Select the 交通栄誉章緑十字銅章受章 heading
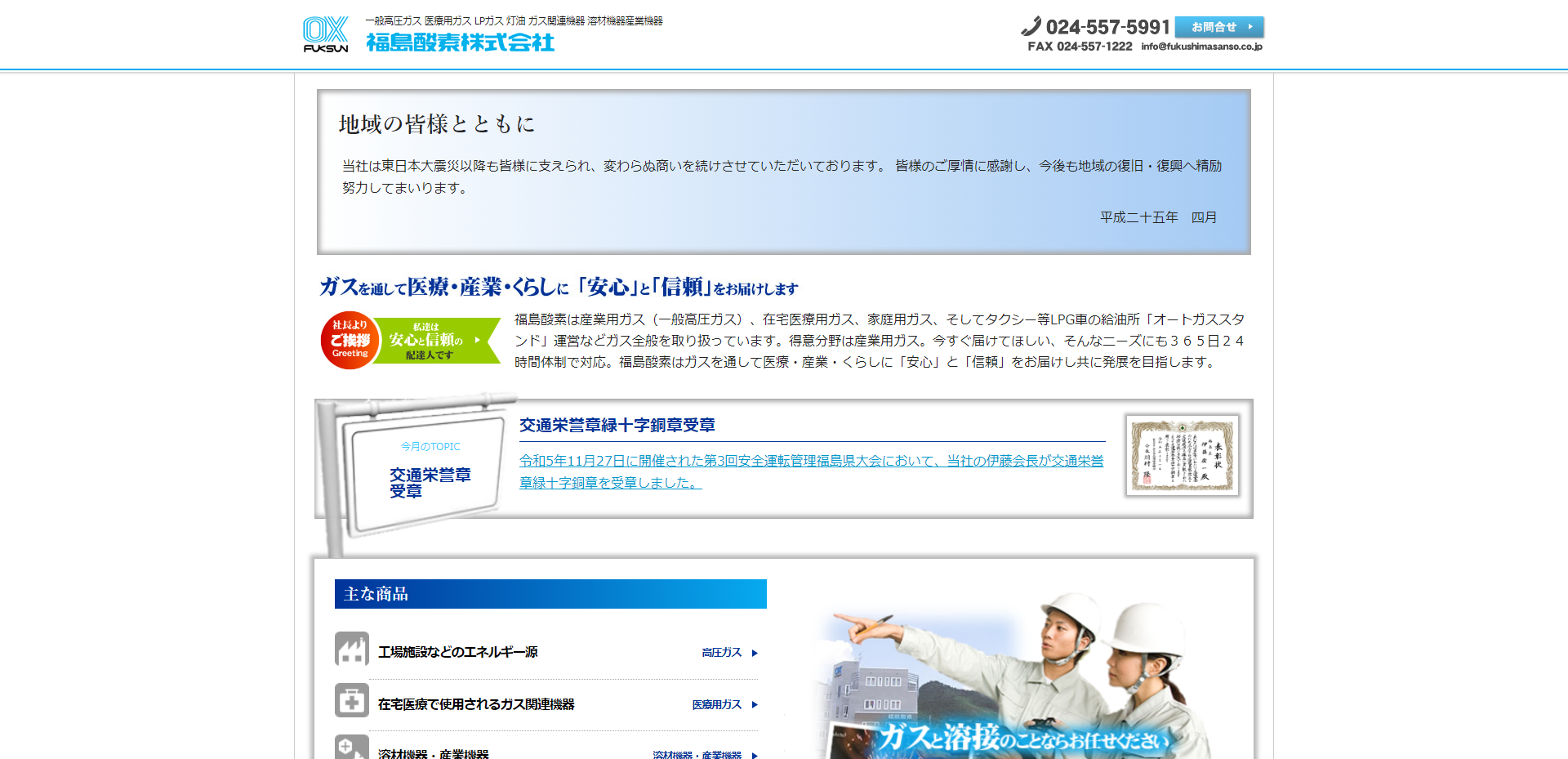 [x=617, y=425]
